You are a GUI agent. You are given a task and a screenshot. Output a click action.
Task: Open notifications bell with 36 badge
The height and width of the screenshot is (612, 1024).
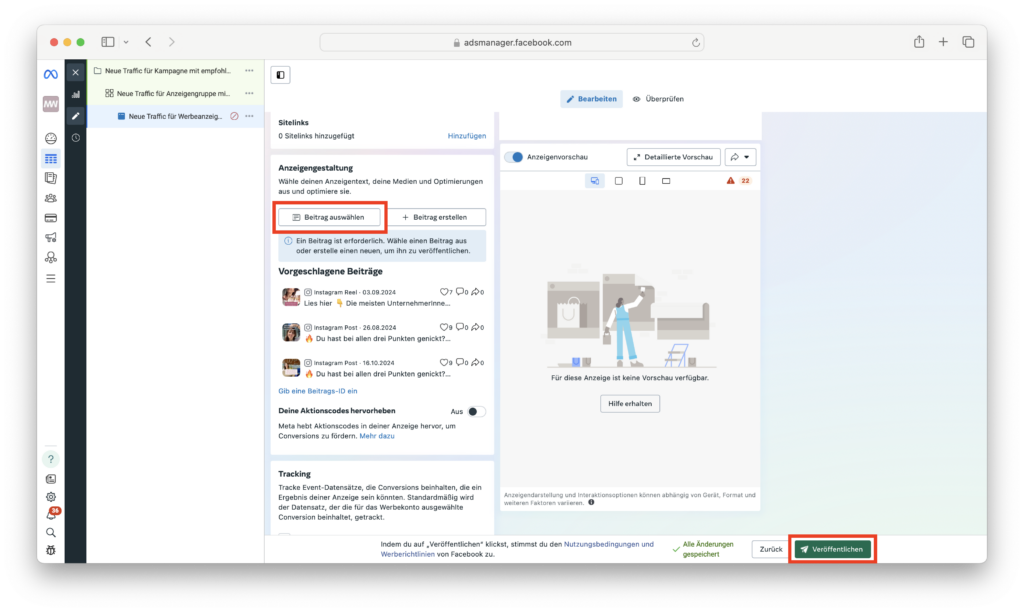point(52,514)
